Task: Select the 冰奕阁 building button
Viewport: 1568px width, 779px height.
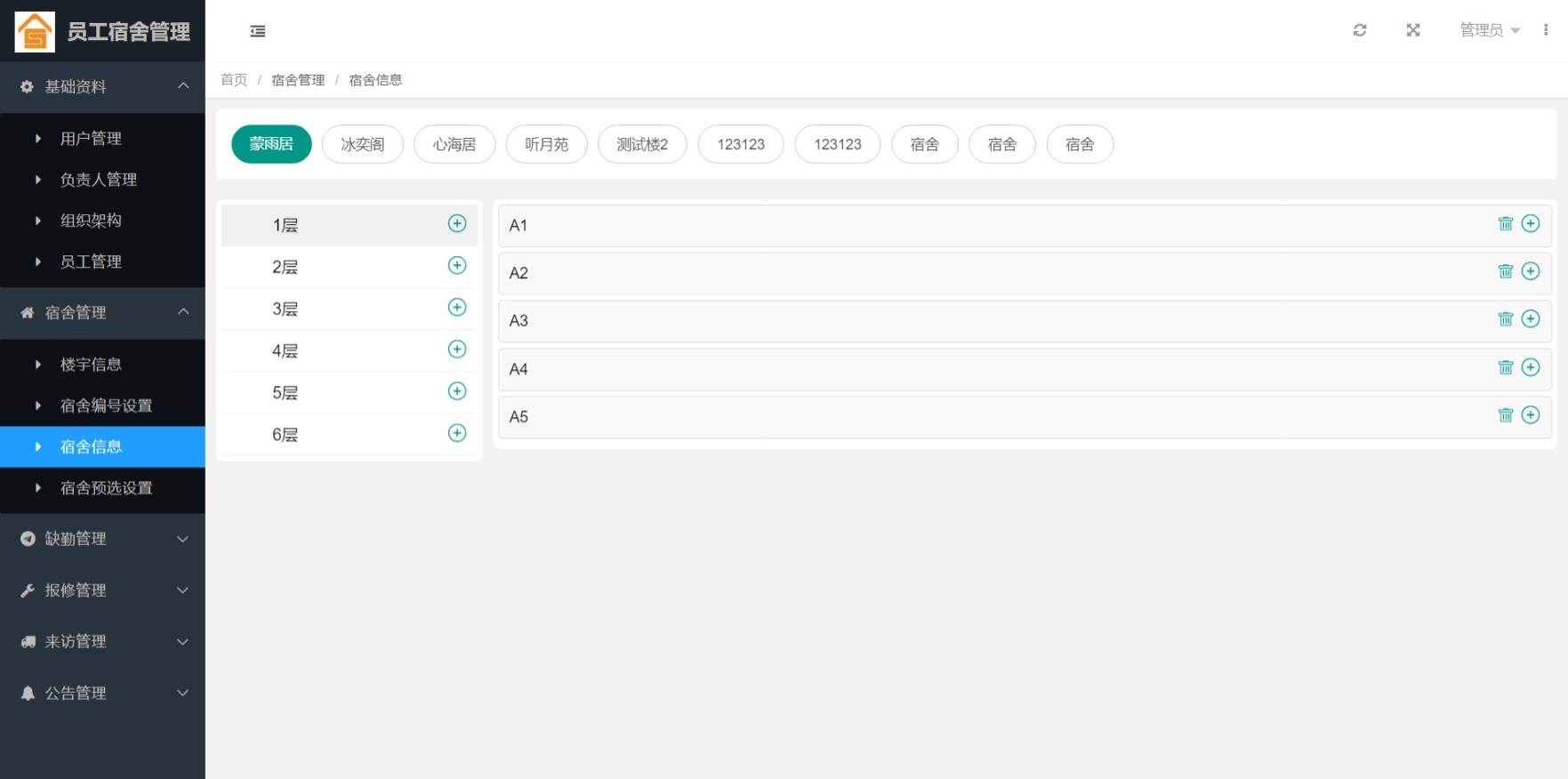Action: click(363, 144)
